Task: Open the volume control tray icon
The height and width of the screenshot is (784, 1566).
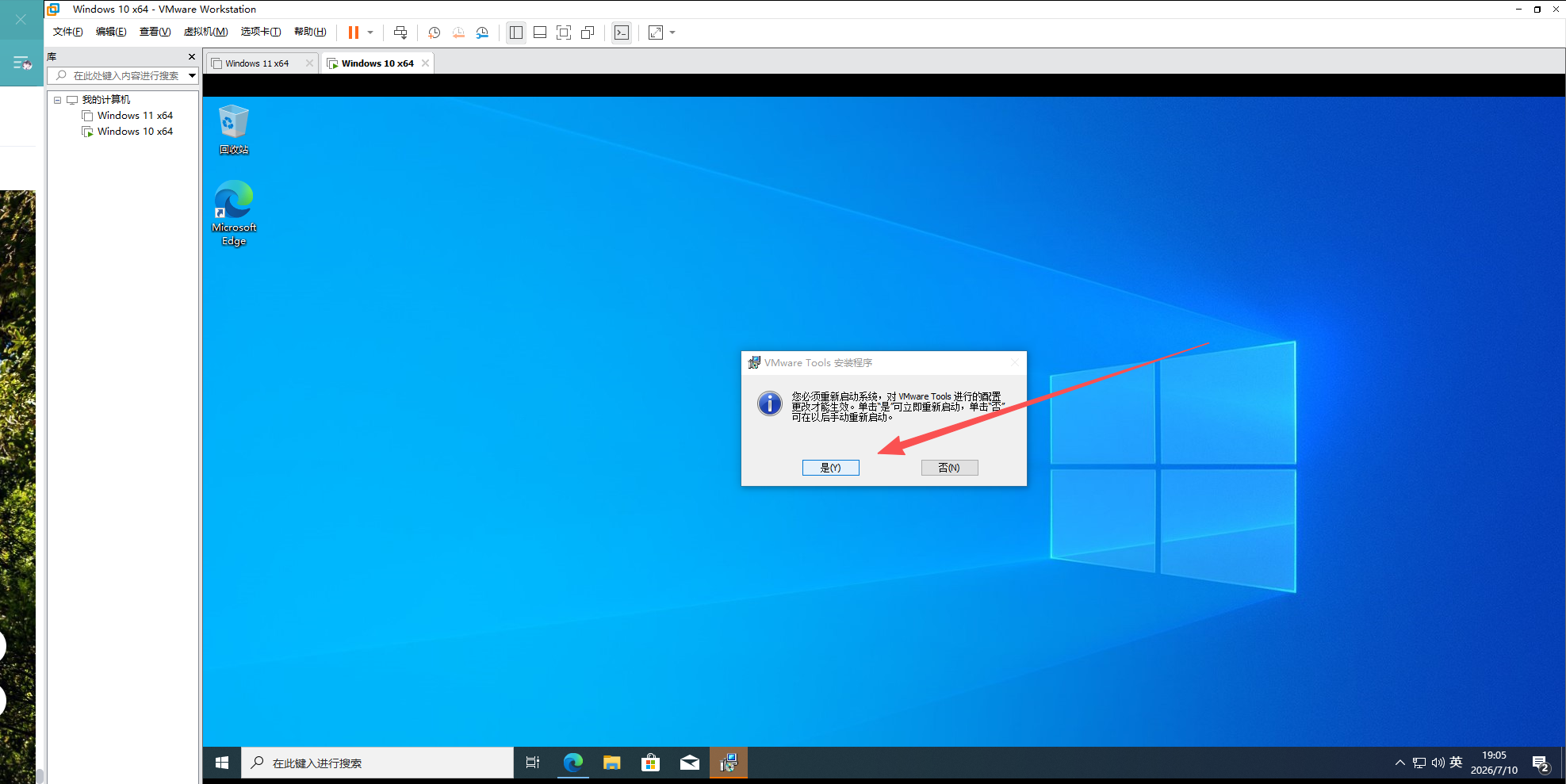Action: point(1438,763)
